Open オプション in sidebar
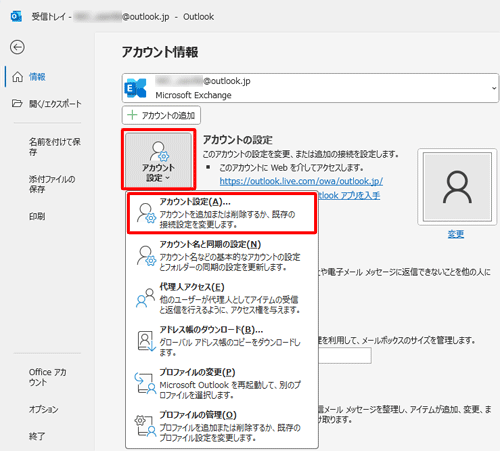Screen dimensions: 500x451 click(43, 409)
